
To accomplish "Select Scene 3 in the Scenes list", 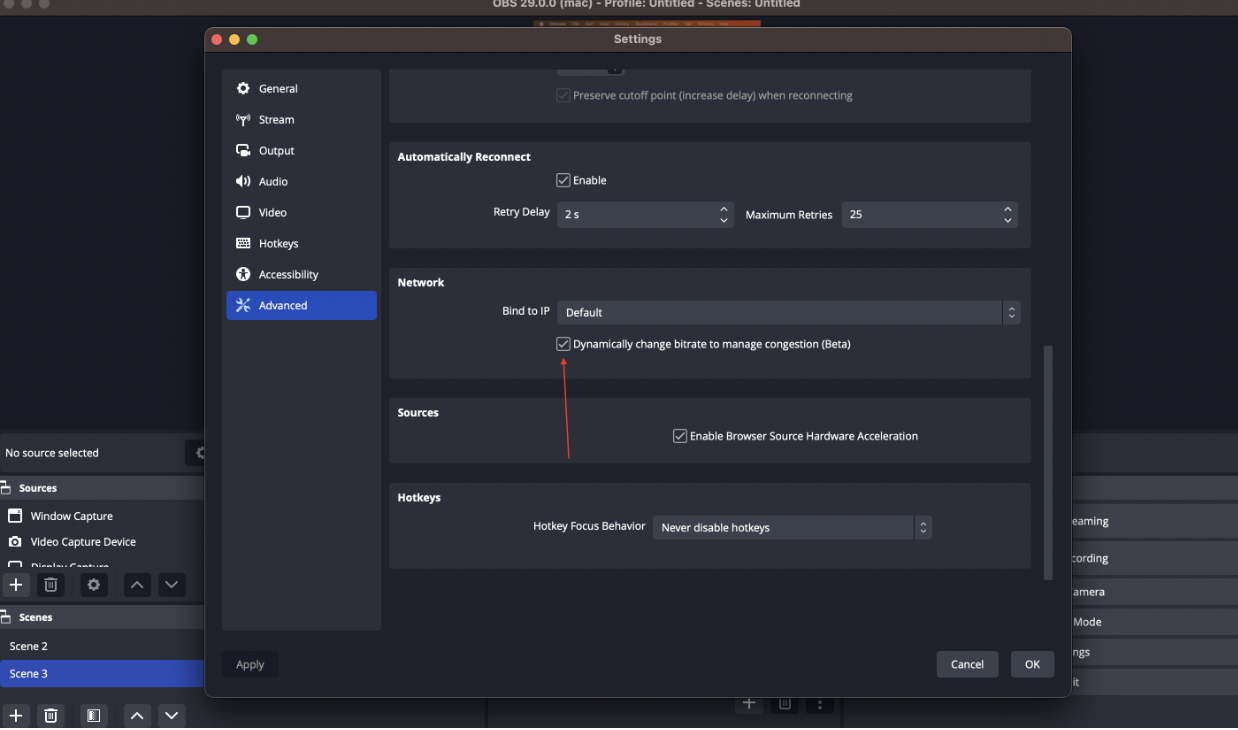I will 102,674.
